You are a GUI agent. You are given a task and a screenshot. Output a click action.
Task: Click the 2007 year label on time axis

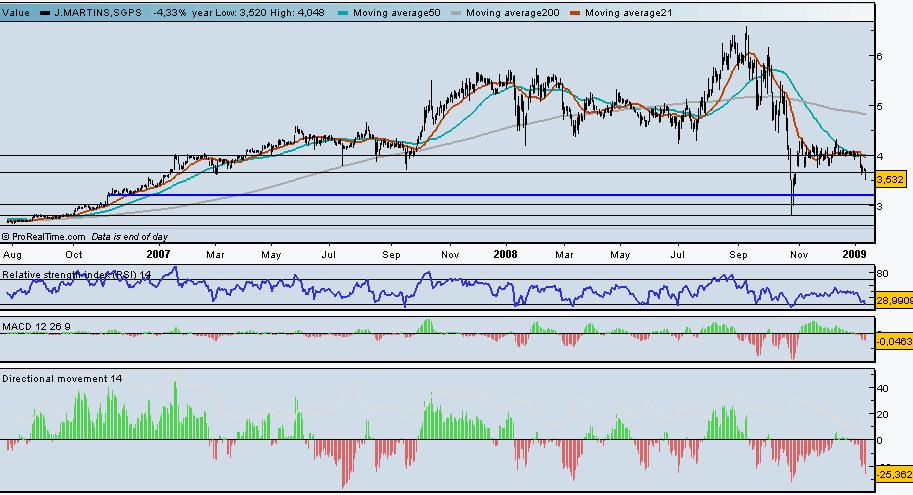point(158,254)
